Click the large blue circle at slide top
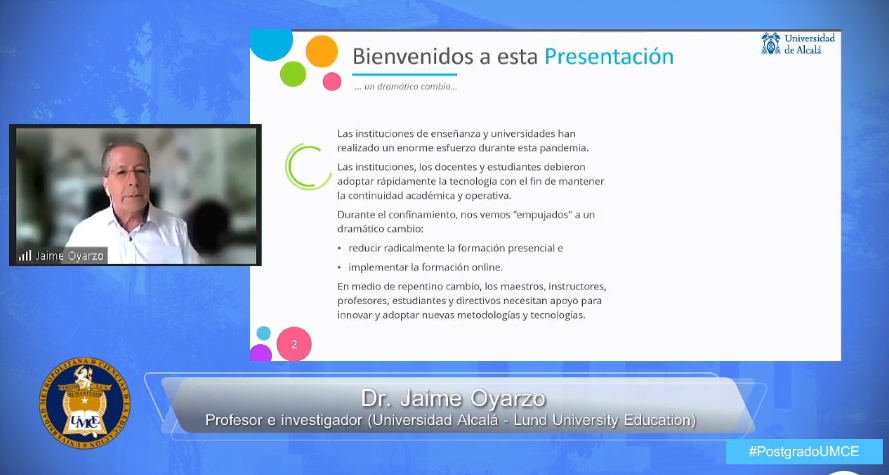This screenshot has width=889, height=475. [271, 42]
